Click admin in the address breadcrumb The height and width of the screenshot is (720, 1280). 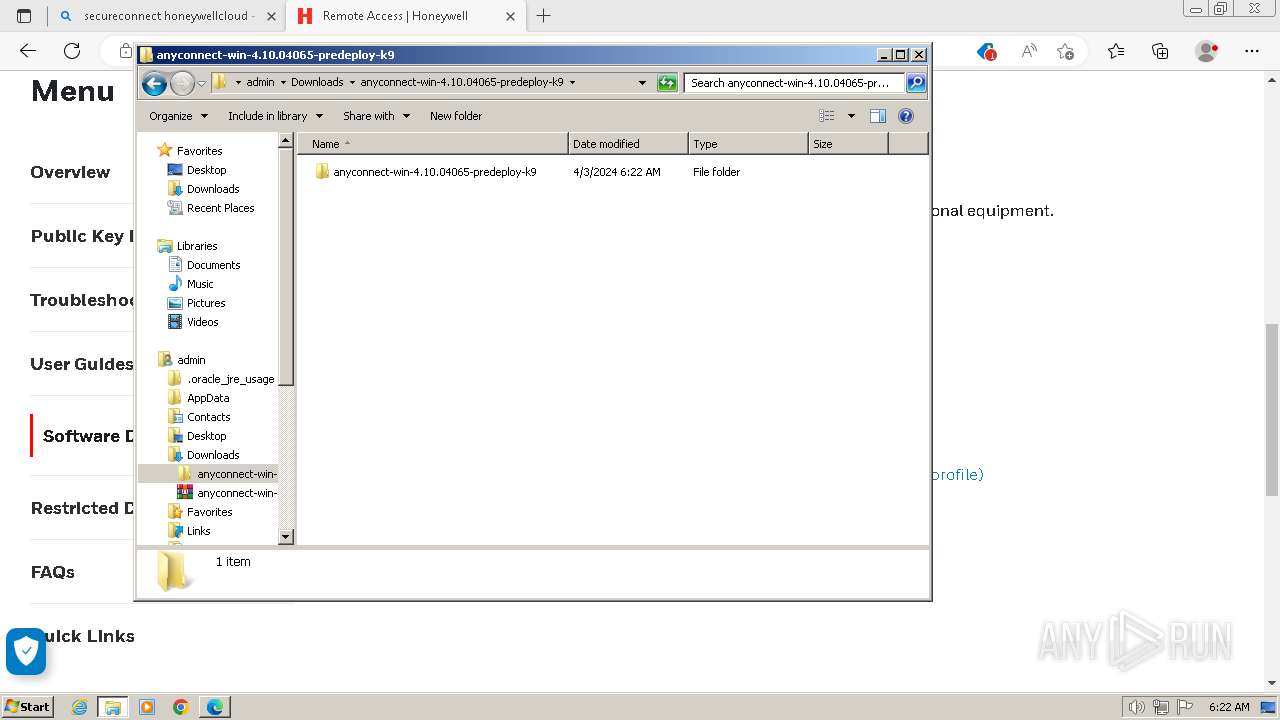tap(260, 83)
